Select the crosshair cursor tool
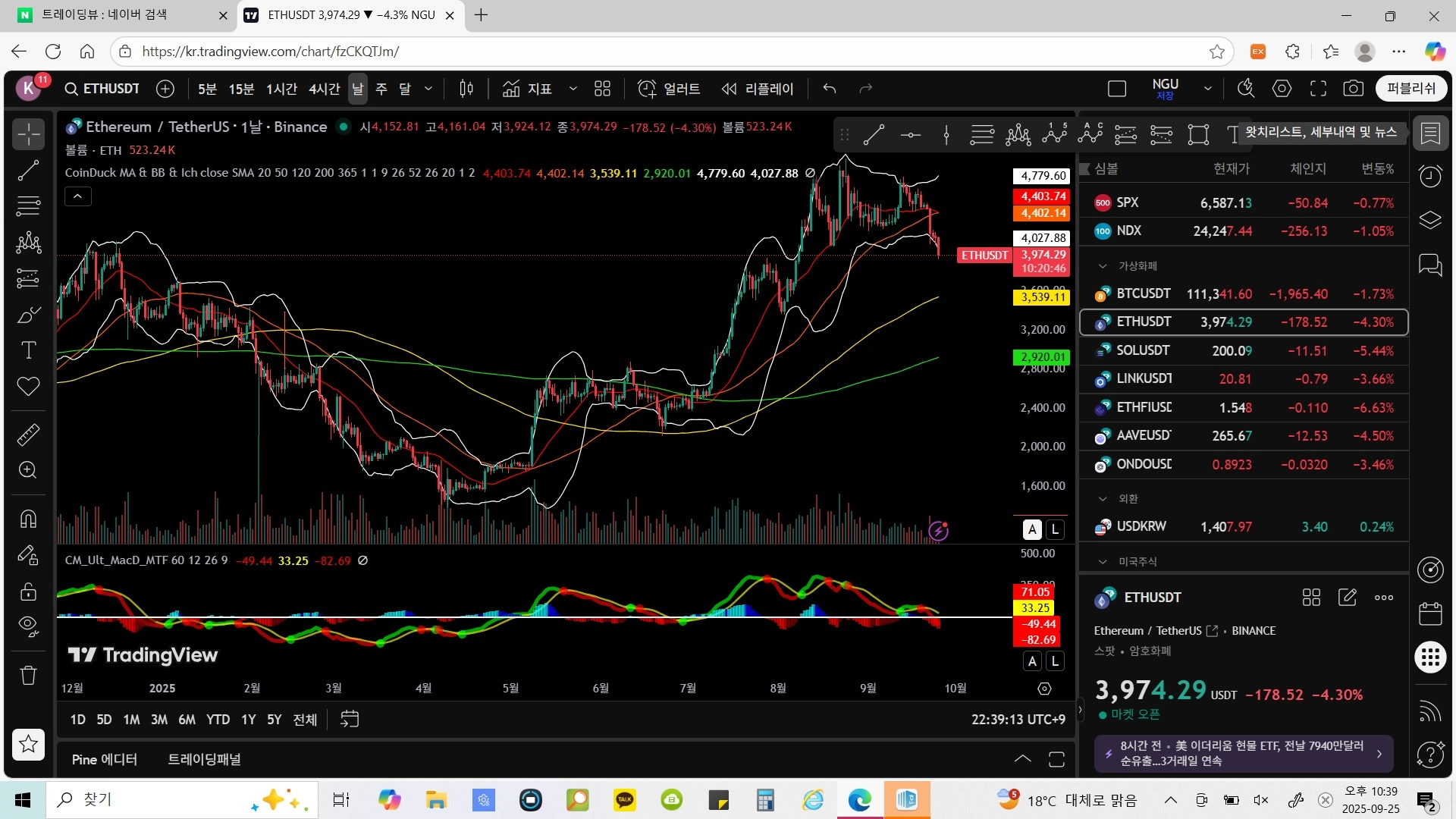Viewport: 1456px width, 819px height. [29, 135]
